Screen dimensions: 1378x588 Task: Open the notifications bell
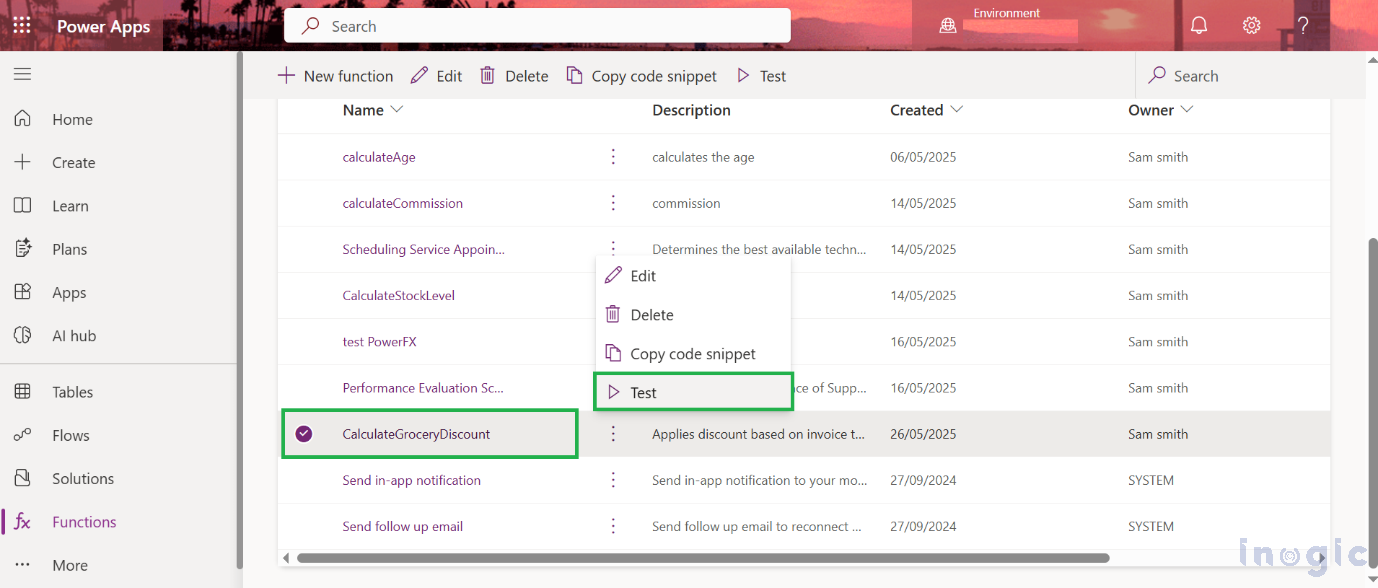[1198, 26]
